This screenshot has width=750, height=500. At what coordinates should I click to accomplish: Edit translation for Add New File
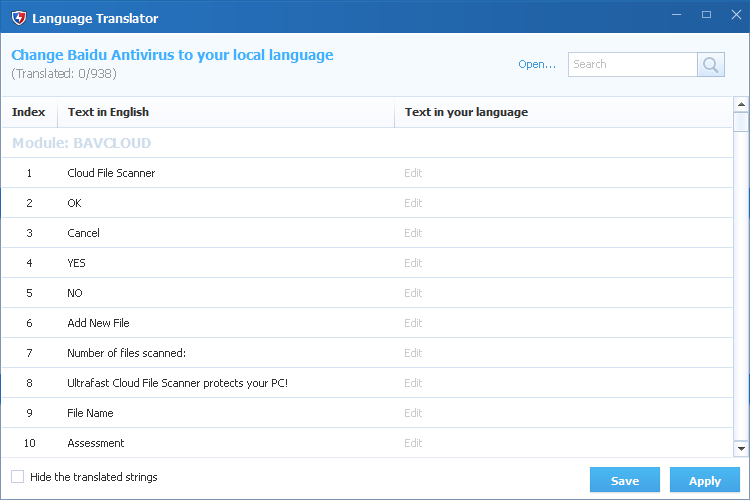tap(413, 323)
